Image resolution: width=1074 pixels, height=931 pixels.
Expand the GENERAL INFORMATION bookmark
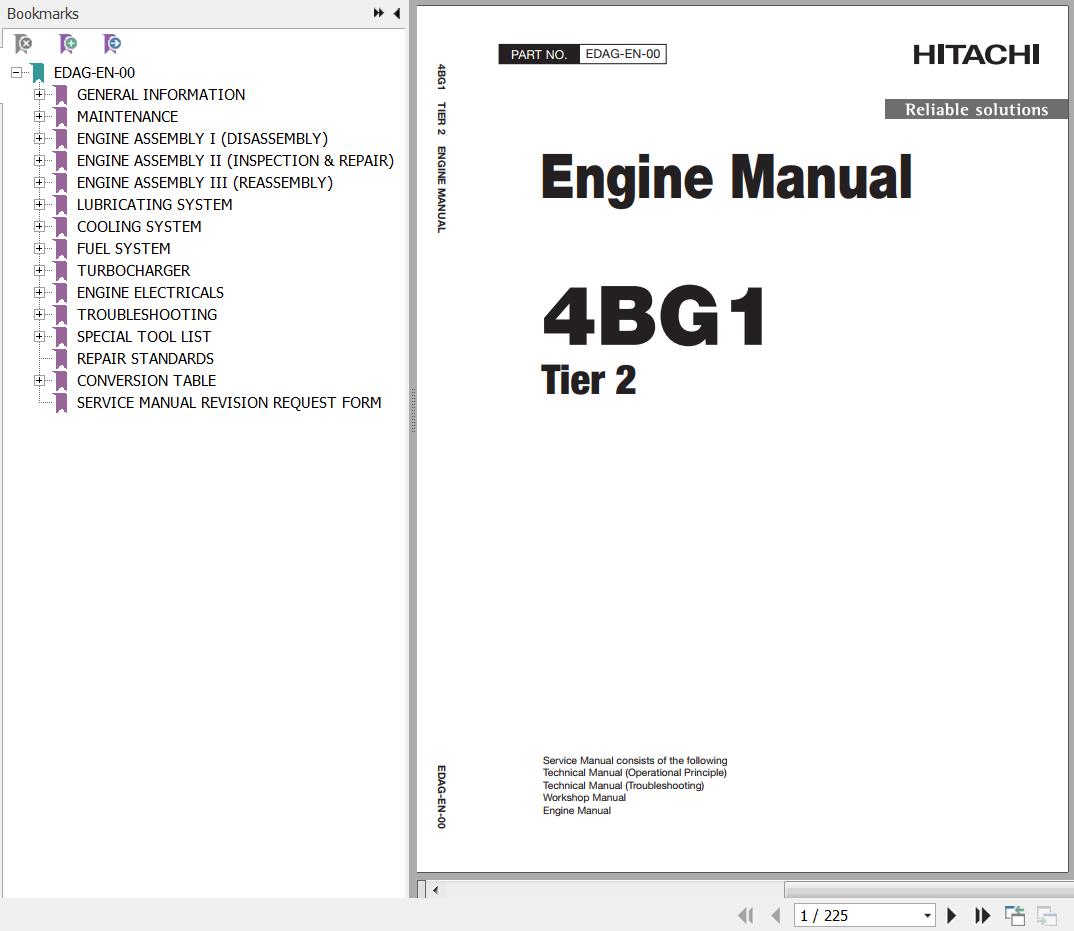pyautogui.click(x=39, y=95)
